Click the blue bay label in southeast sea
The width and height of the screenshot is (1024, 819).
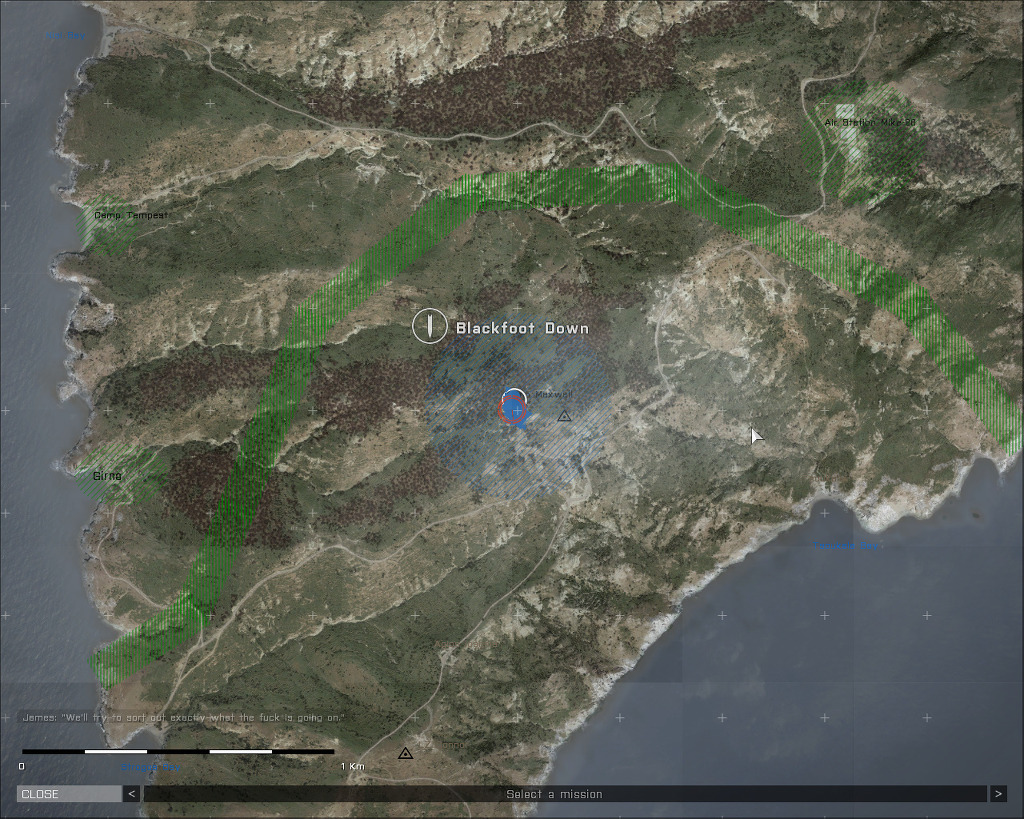coord(846,546)
